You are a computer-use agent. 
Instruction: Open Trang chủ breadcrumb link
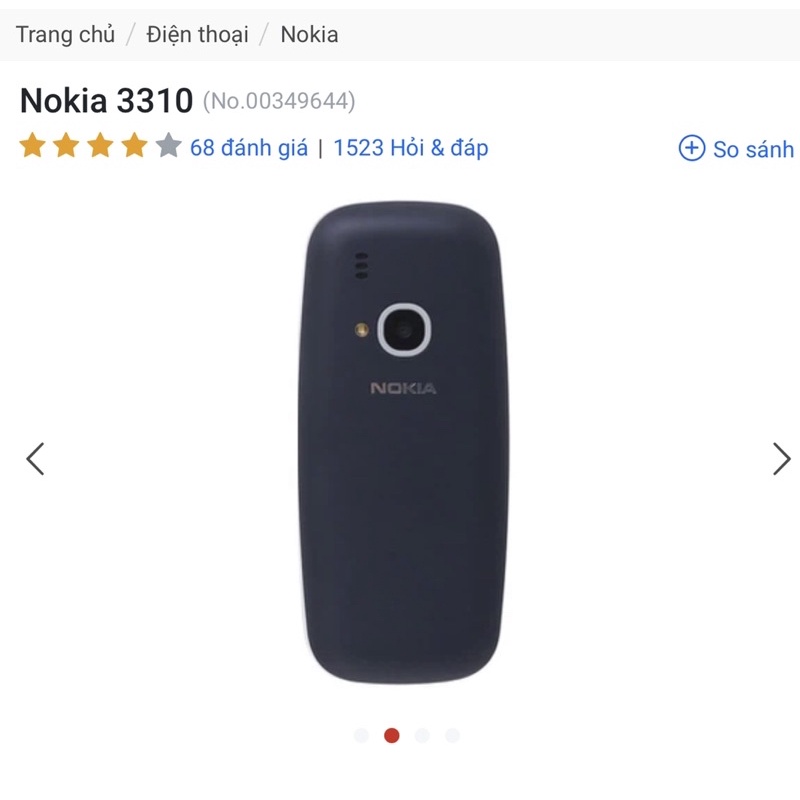point(65,35)
